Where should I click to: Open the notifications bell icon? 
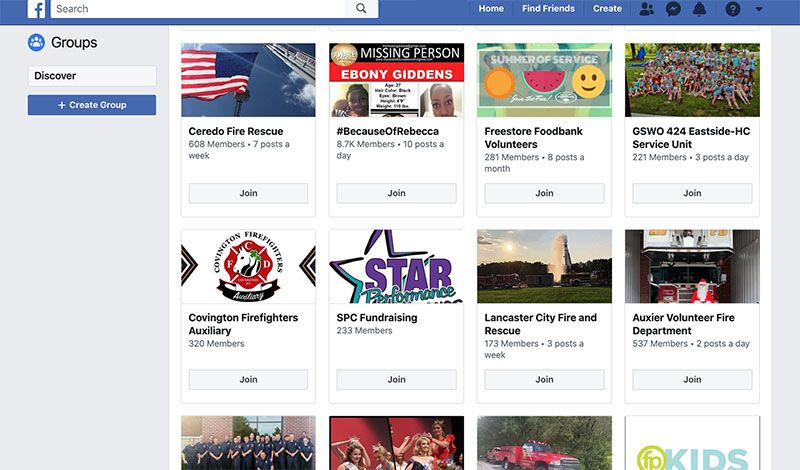[699, 9]
